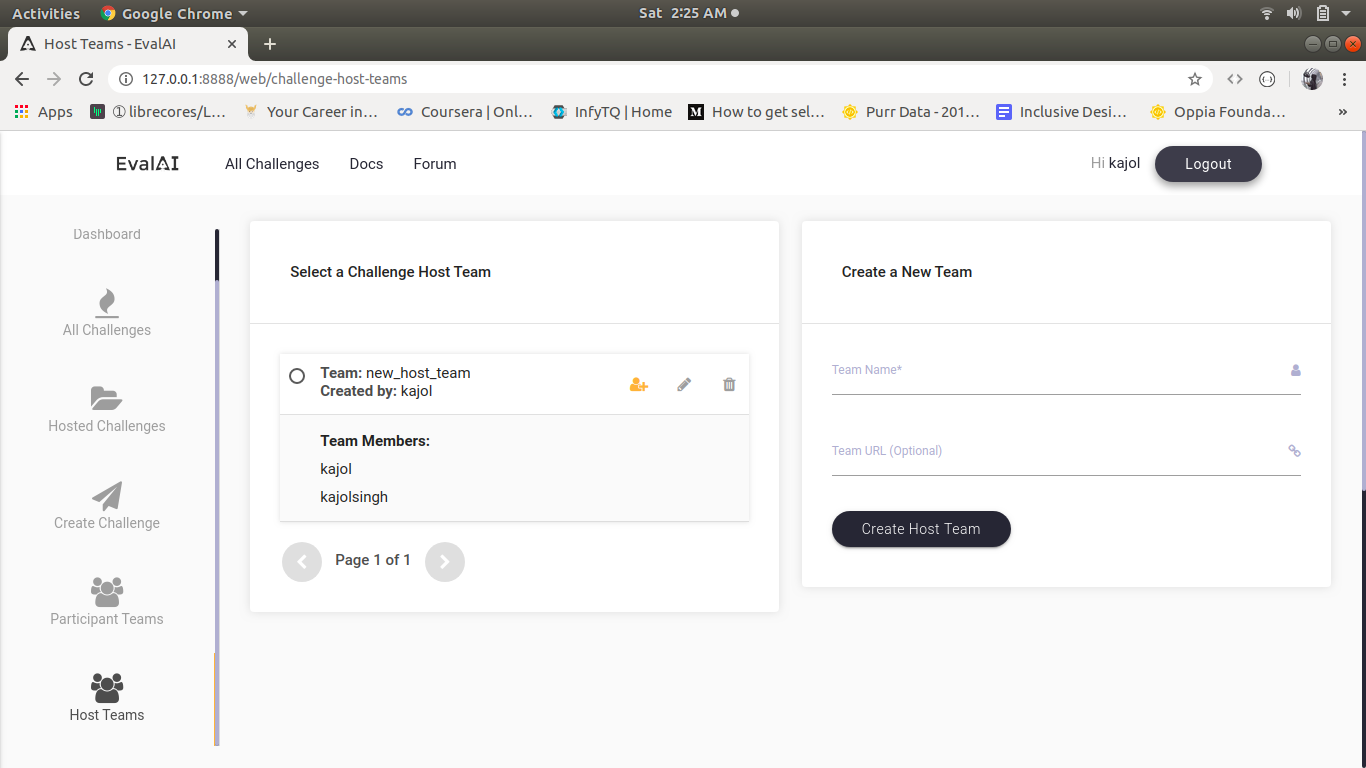Screen dimensions: 1366x768
Task: Click the browser forward arrow
Action: click(x=54, y=79)
